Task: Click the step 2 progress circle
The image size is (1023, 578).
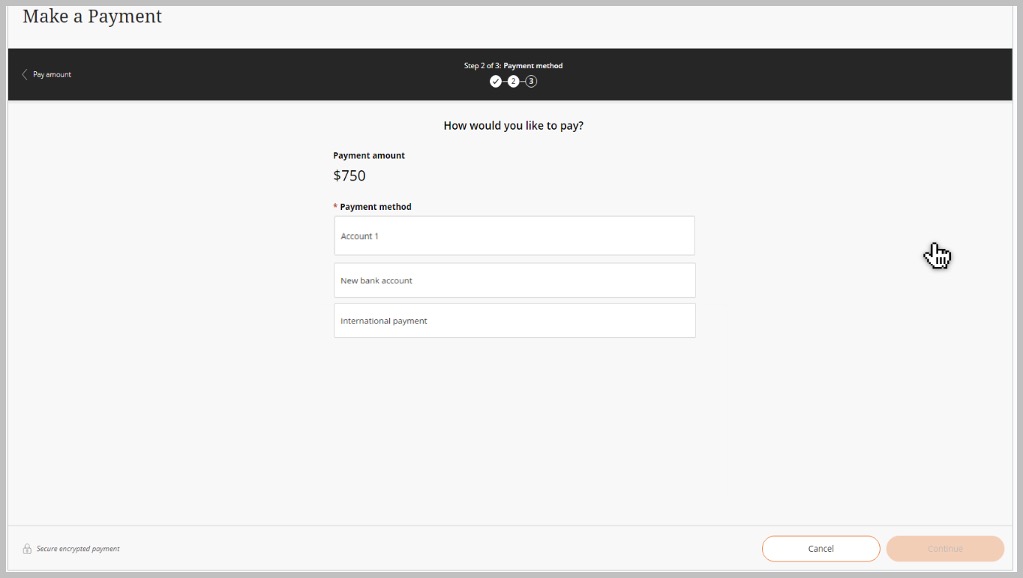Action: pyautogui.click(x=513, y=81)
